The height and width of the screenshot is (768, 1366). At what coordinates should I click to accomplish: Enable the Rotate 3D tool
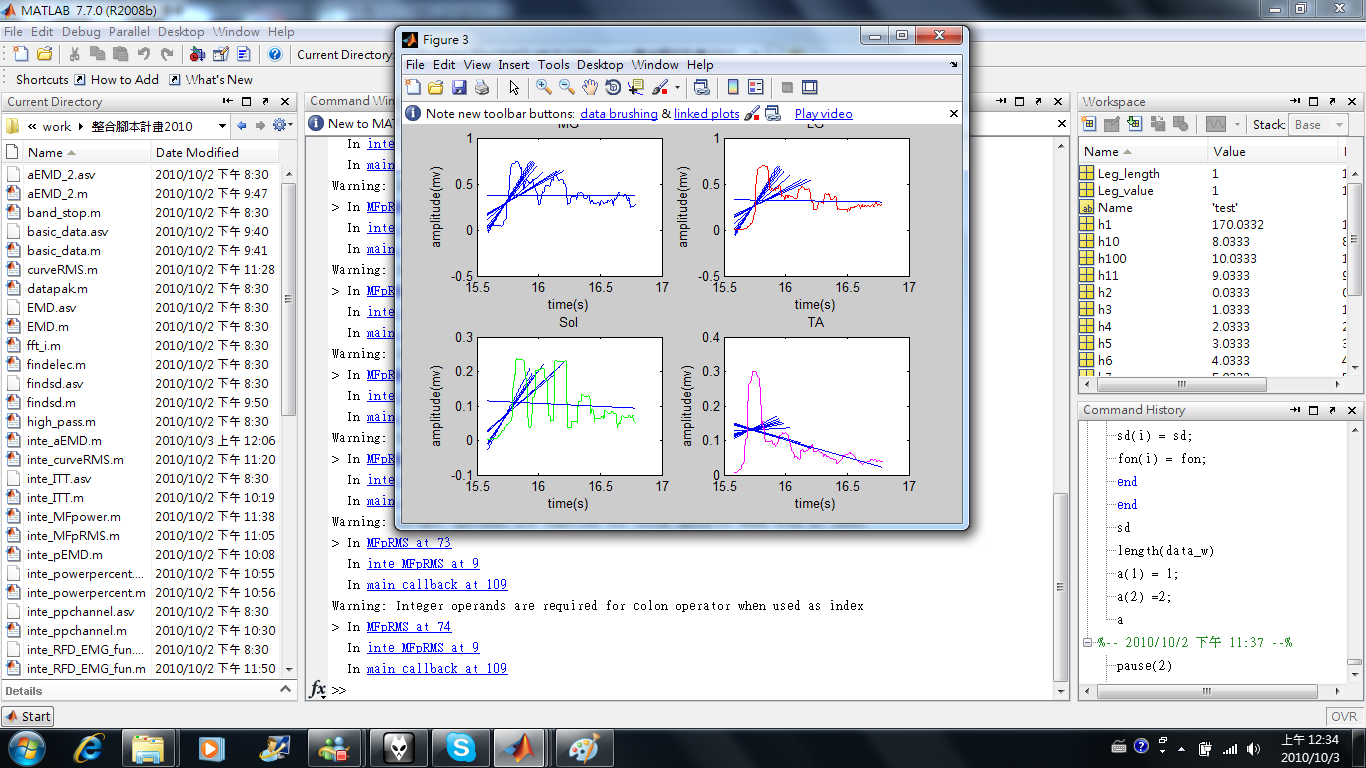[x=612, y=87]
